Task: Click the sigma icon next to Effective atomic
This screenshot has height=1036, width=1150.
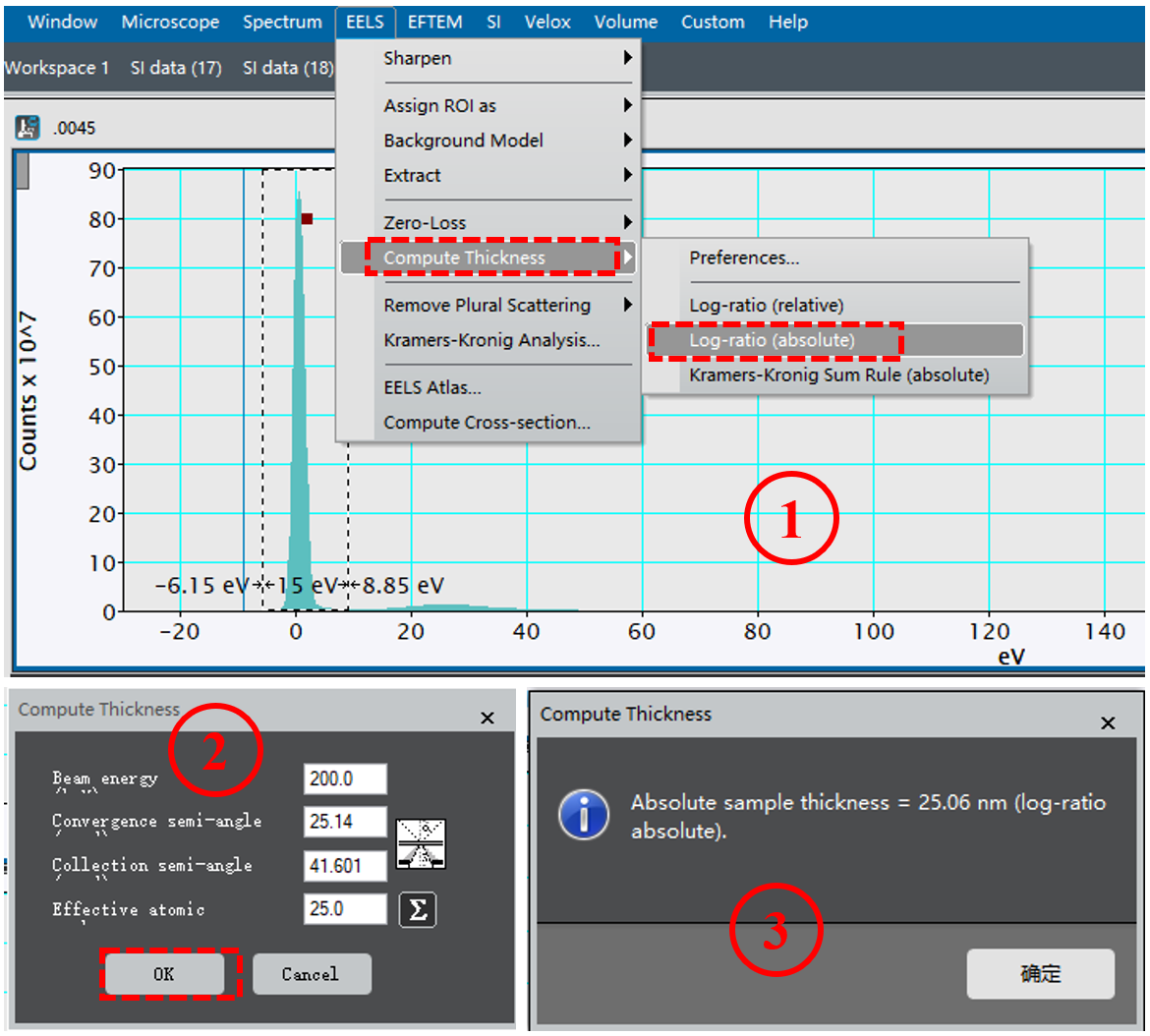Action: coord(418,909)
